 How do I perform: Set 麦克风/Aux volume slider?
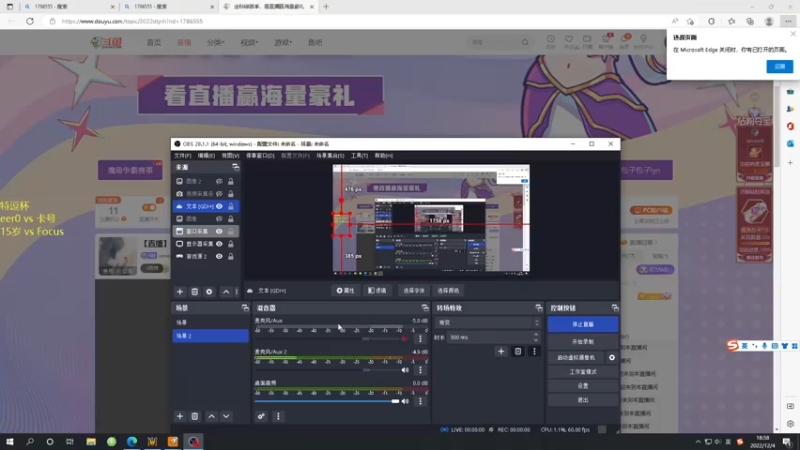327,339
